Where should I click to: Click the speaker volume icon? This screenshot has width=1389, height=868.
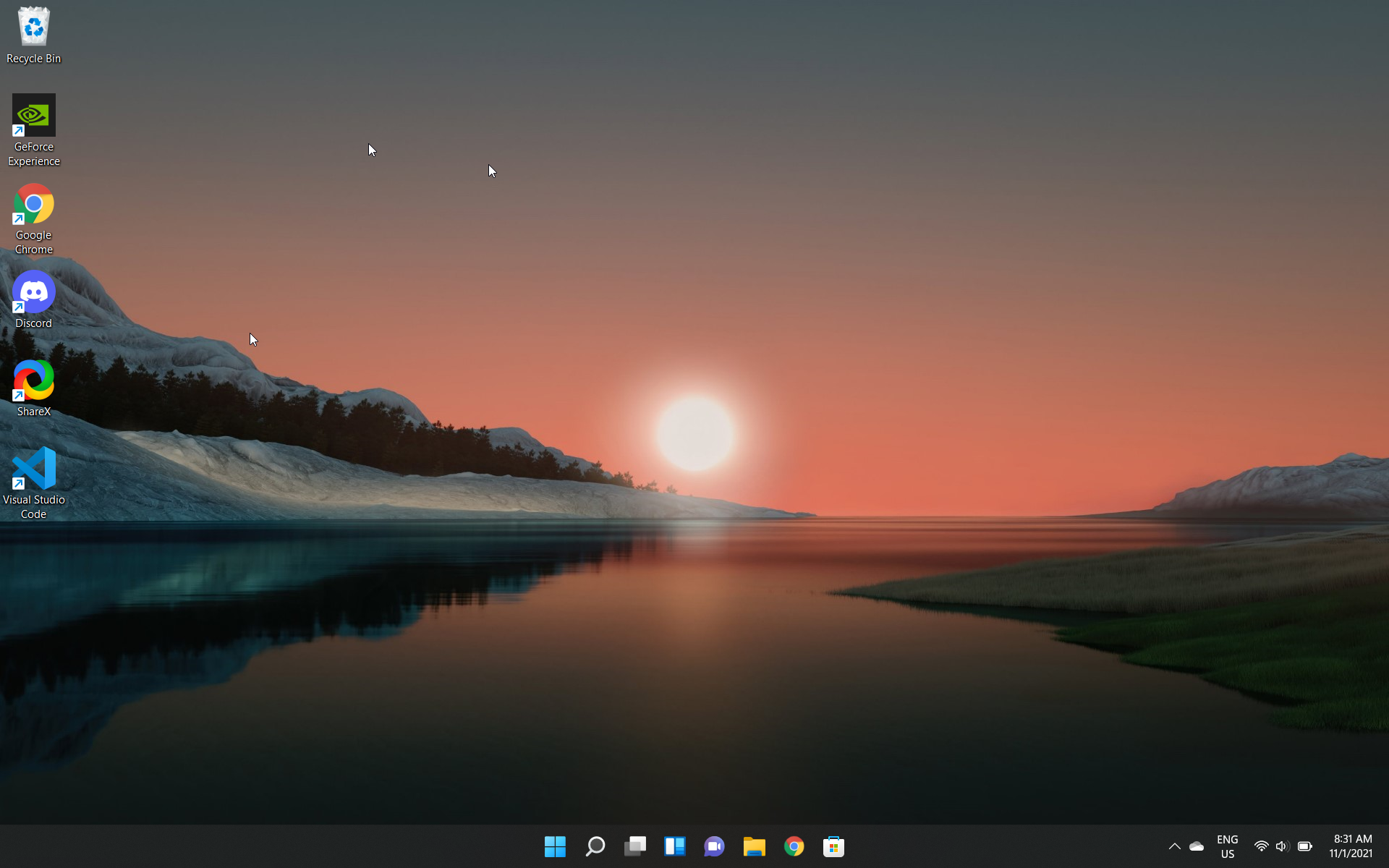[x=1282, y=846]
